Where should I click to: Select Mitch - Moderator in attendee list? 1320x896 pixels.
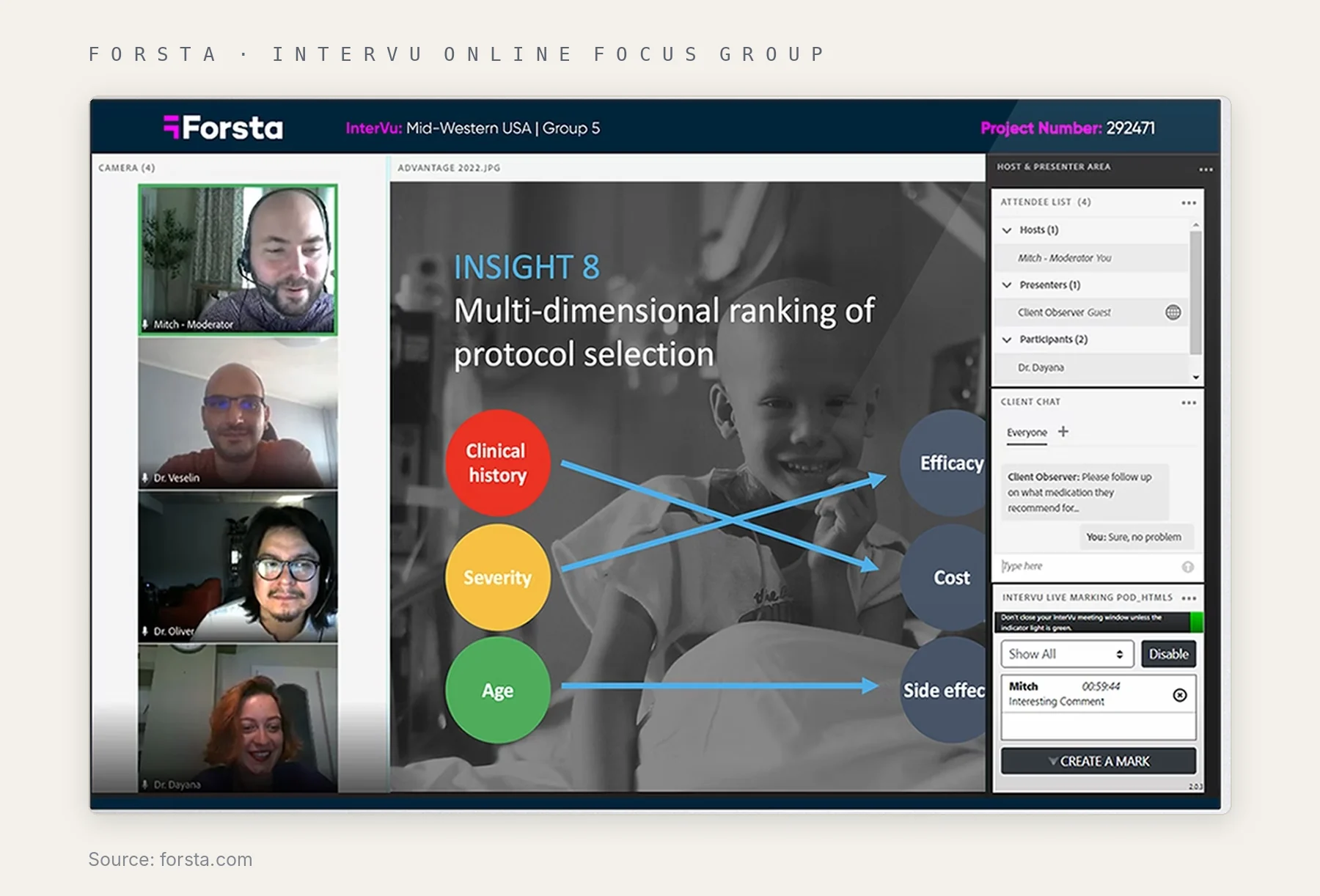[1090, 258]
